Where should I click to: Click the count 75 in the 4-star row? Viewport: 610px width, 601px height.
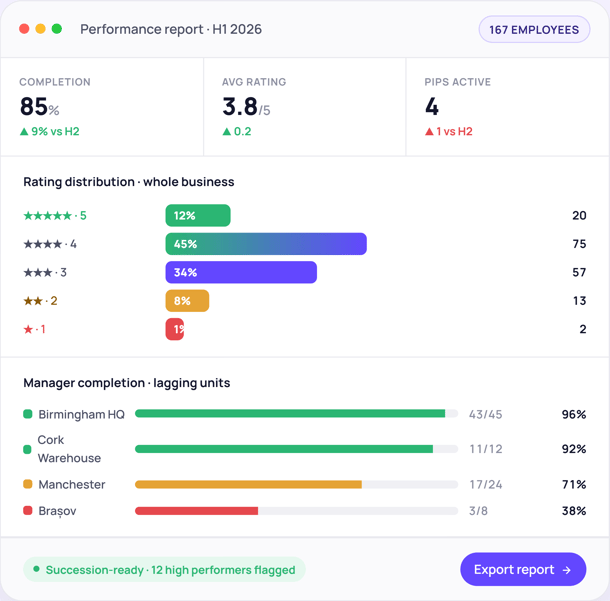[579, 244]
